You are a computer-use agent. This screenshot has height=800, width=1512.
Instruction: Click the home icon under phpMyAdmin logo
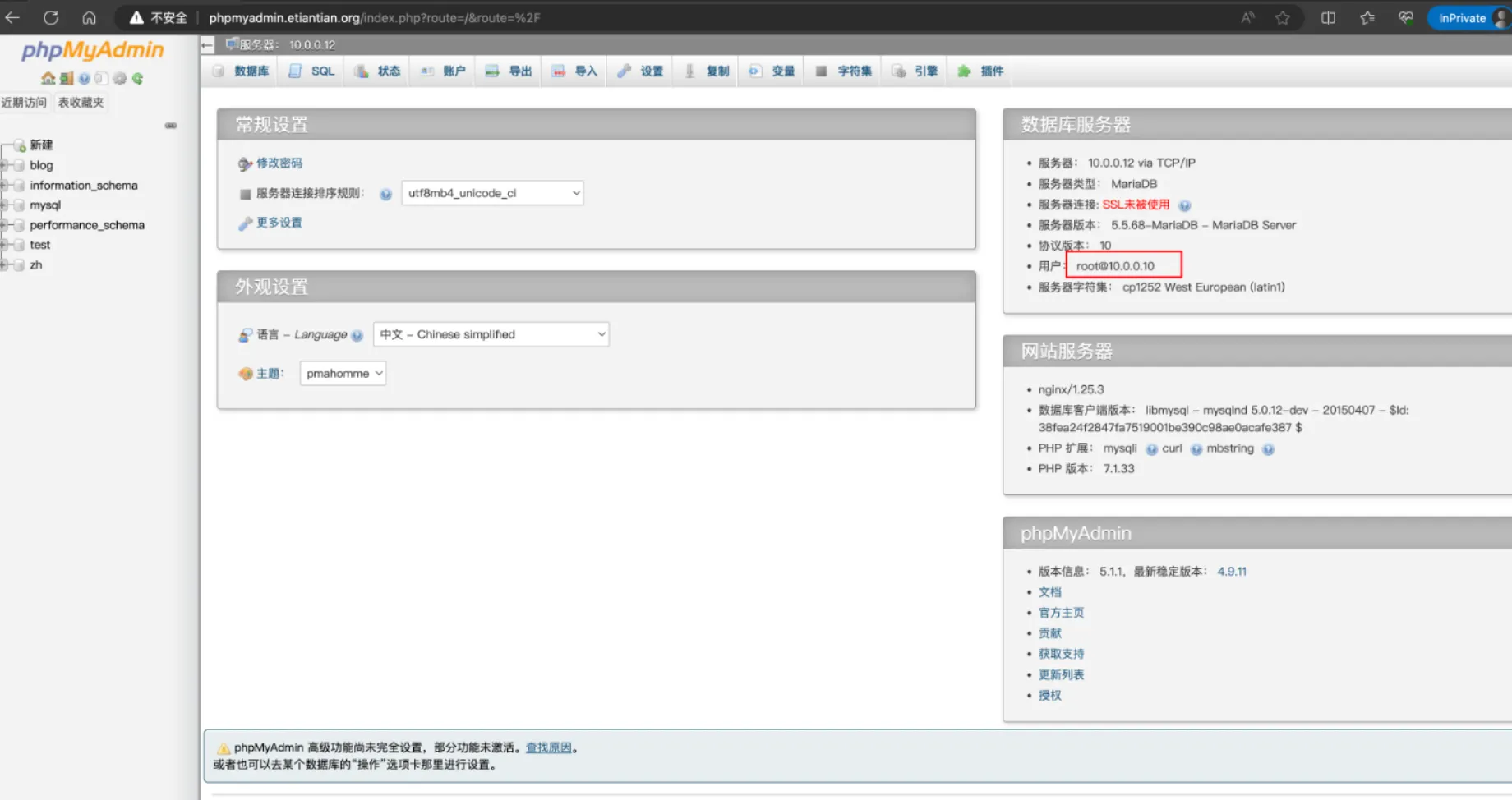48,79
